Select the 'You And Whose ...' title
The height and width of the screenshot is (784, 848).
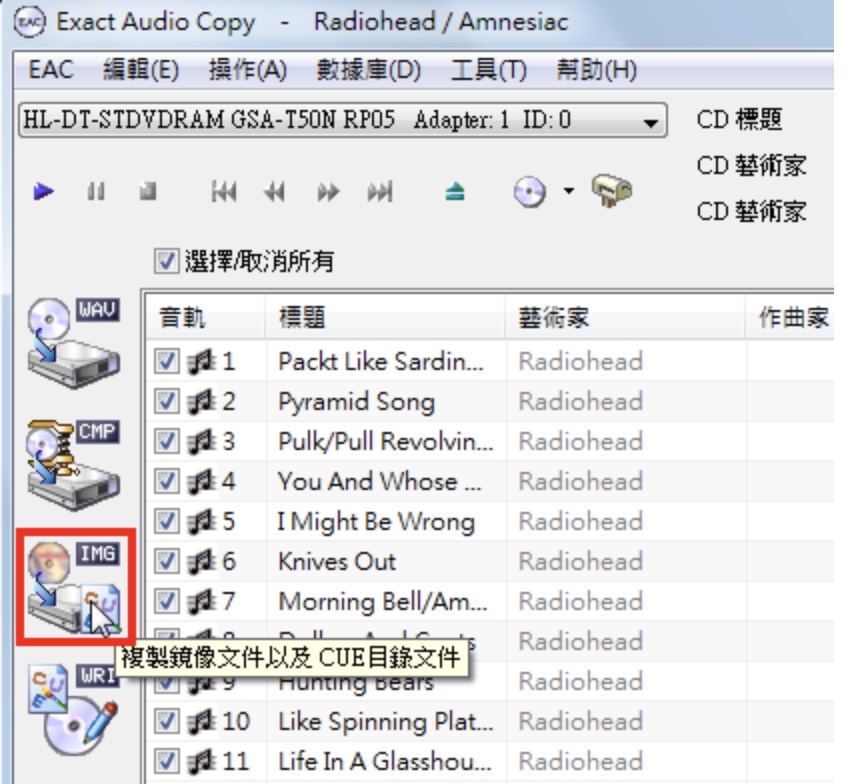379,481
